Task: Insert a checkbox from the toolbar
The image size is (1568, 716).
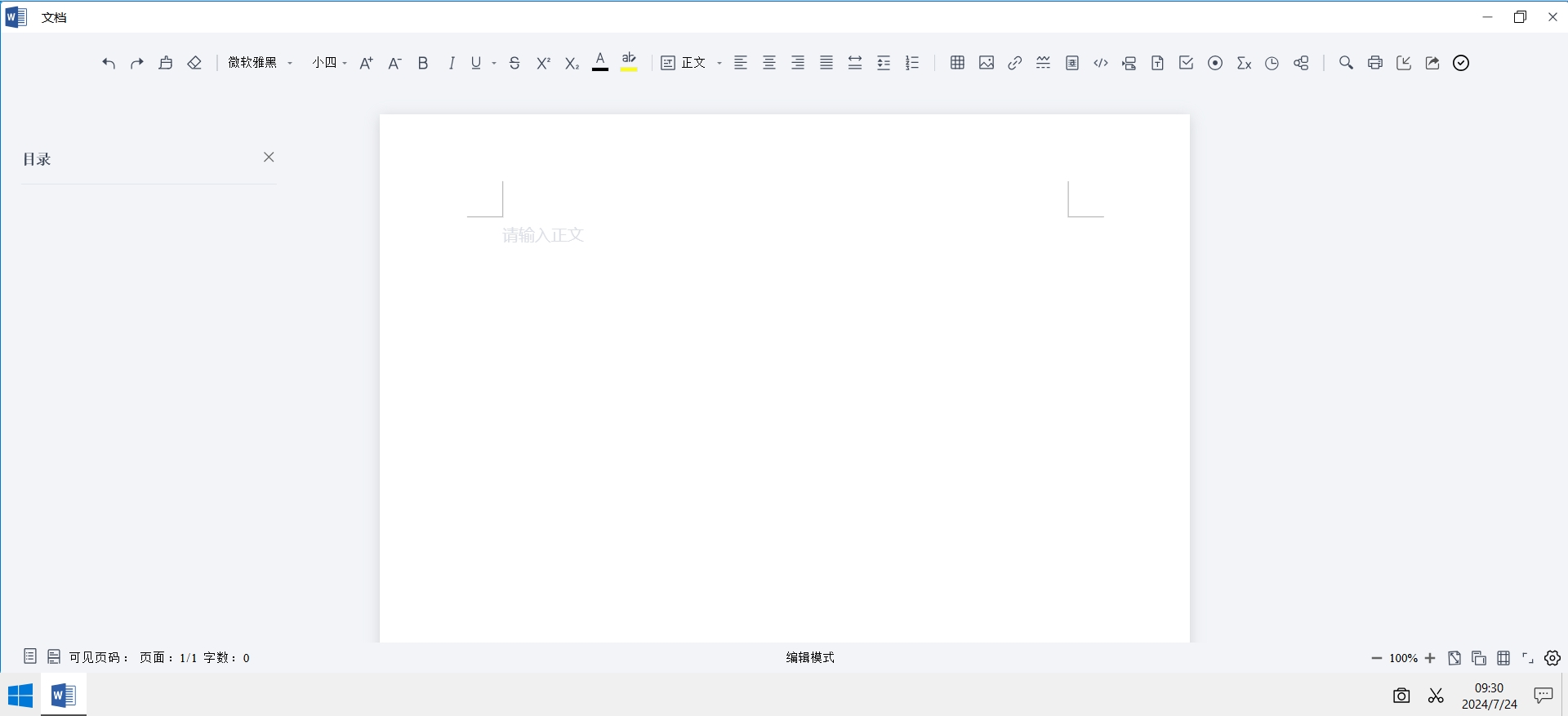Action: (1187, 63)
